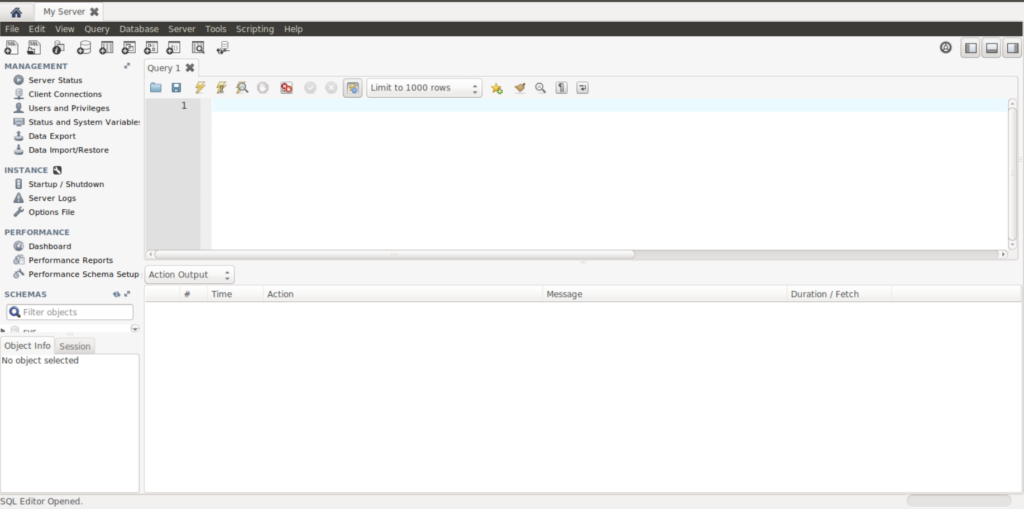Click the Home tab house icon
This screenshot has width=1024, height=509.
click(x=15, y=12)
